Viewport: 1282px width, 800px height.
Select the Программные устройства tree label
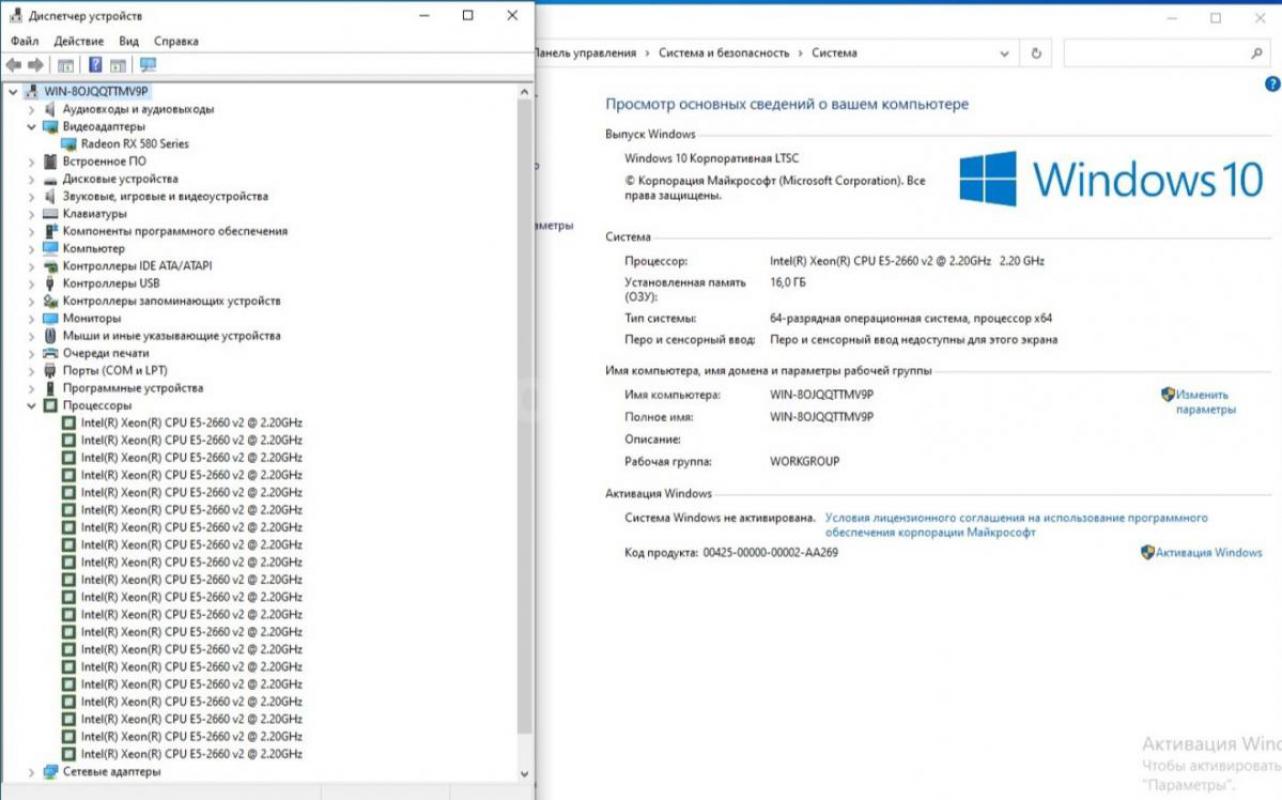coord(133,388)
